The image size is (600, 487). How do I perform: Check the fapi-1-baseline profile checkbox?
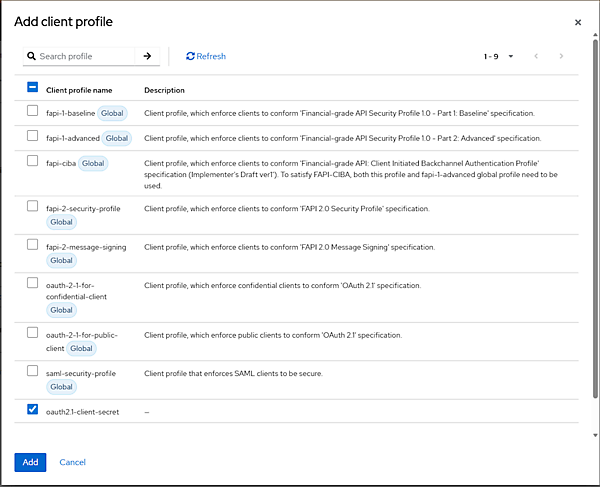(33, 112)
